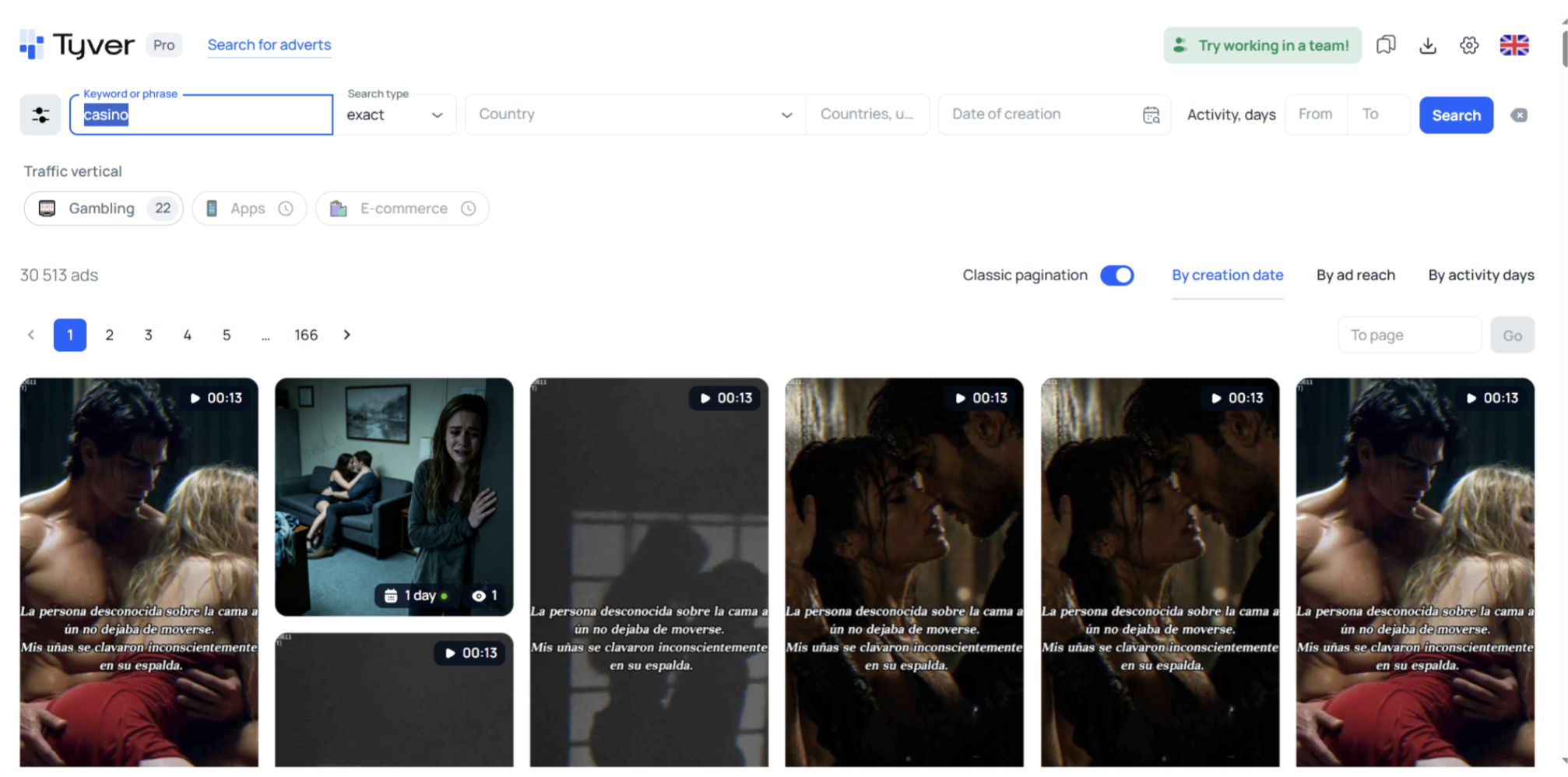Click the E-commerce shopping bag icon
The height and width of the screenshot is (777, 1568).
click(338, 209)
